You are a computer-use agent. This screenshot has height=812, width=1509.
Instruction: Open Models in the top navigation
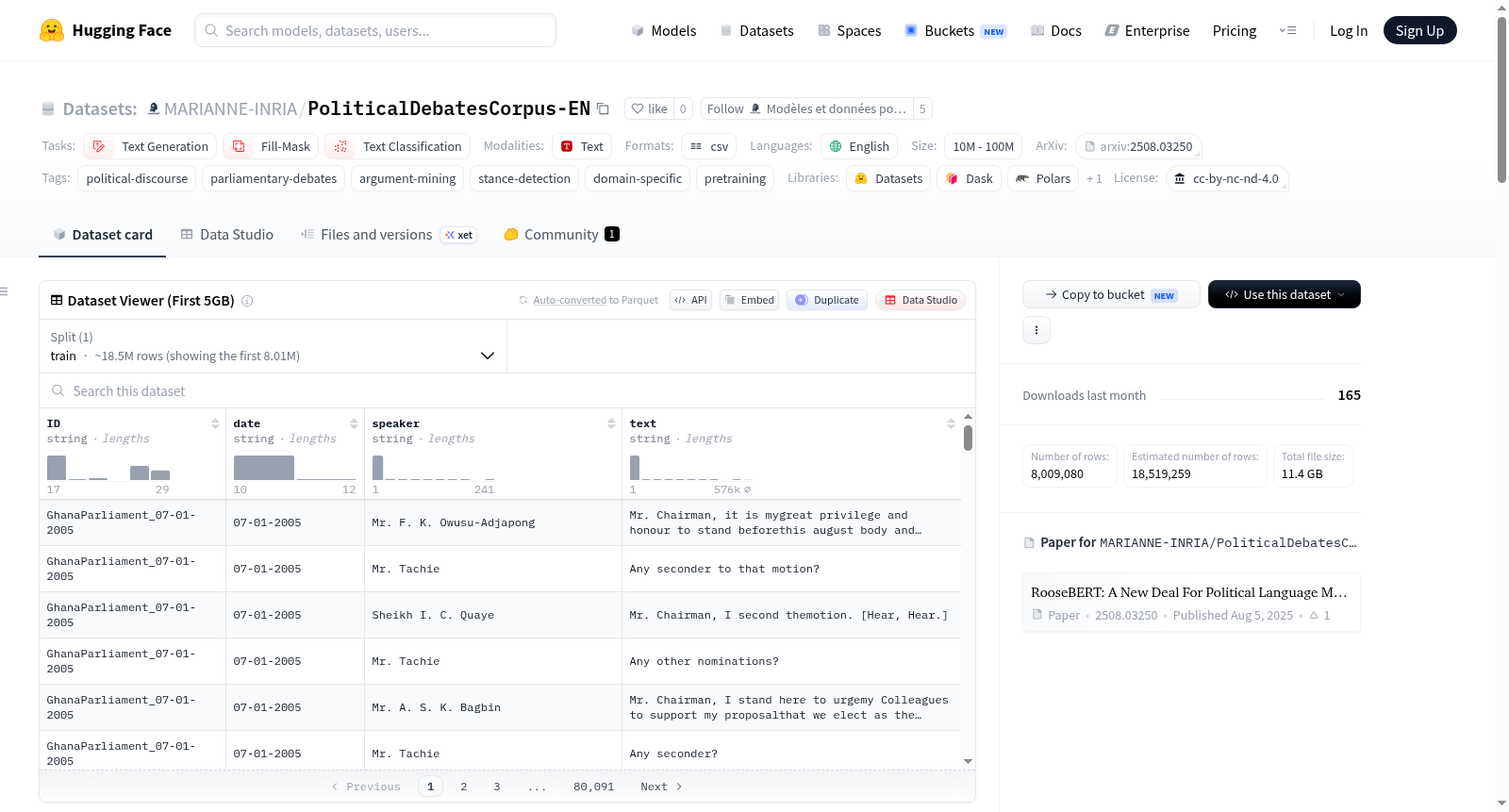coord(664,30)
